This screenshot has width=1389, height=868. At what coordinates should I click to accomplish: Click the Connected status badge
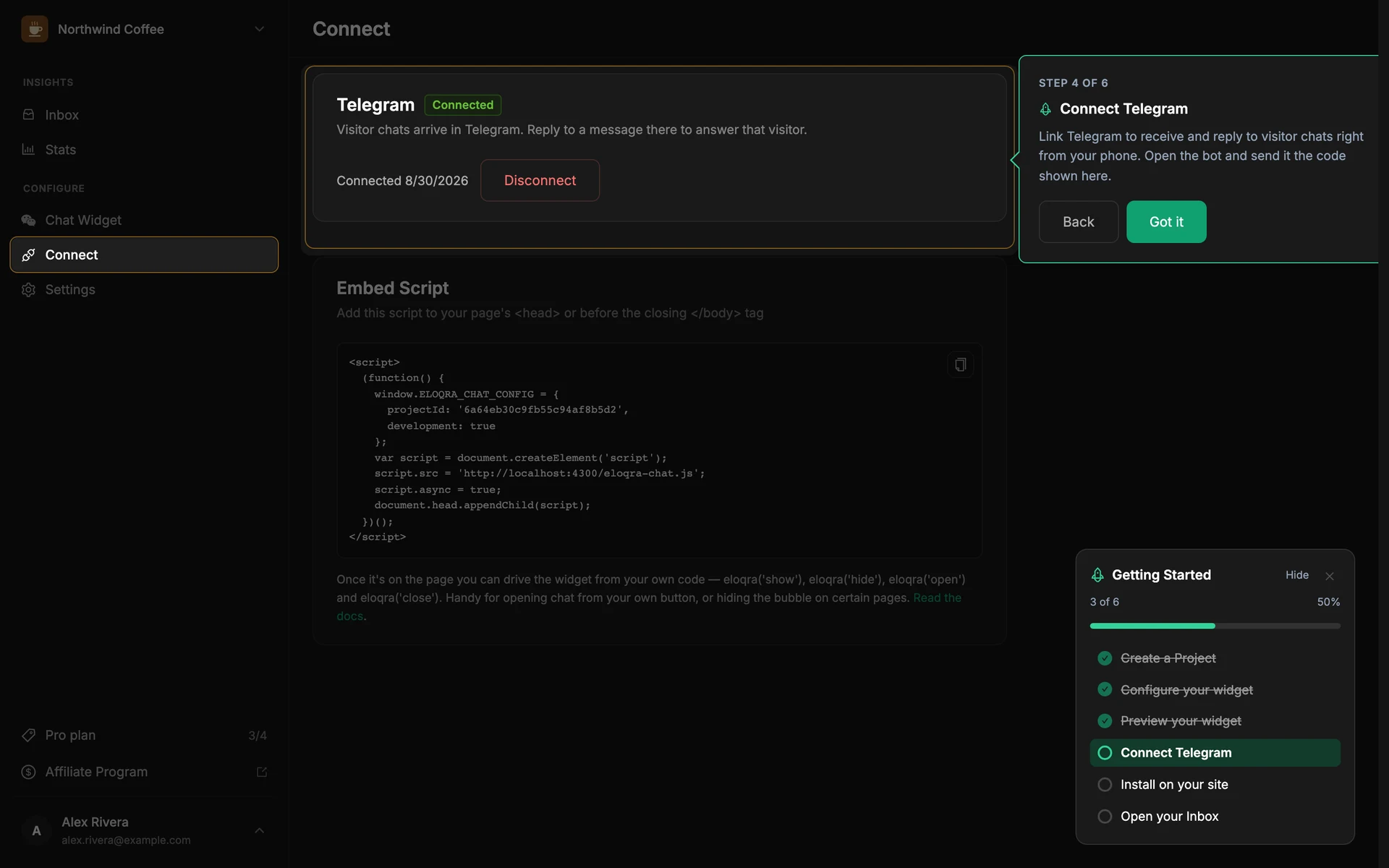point(463,105)
